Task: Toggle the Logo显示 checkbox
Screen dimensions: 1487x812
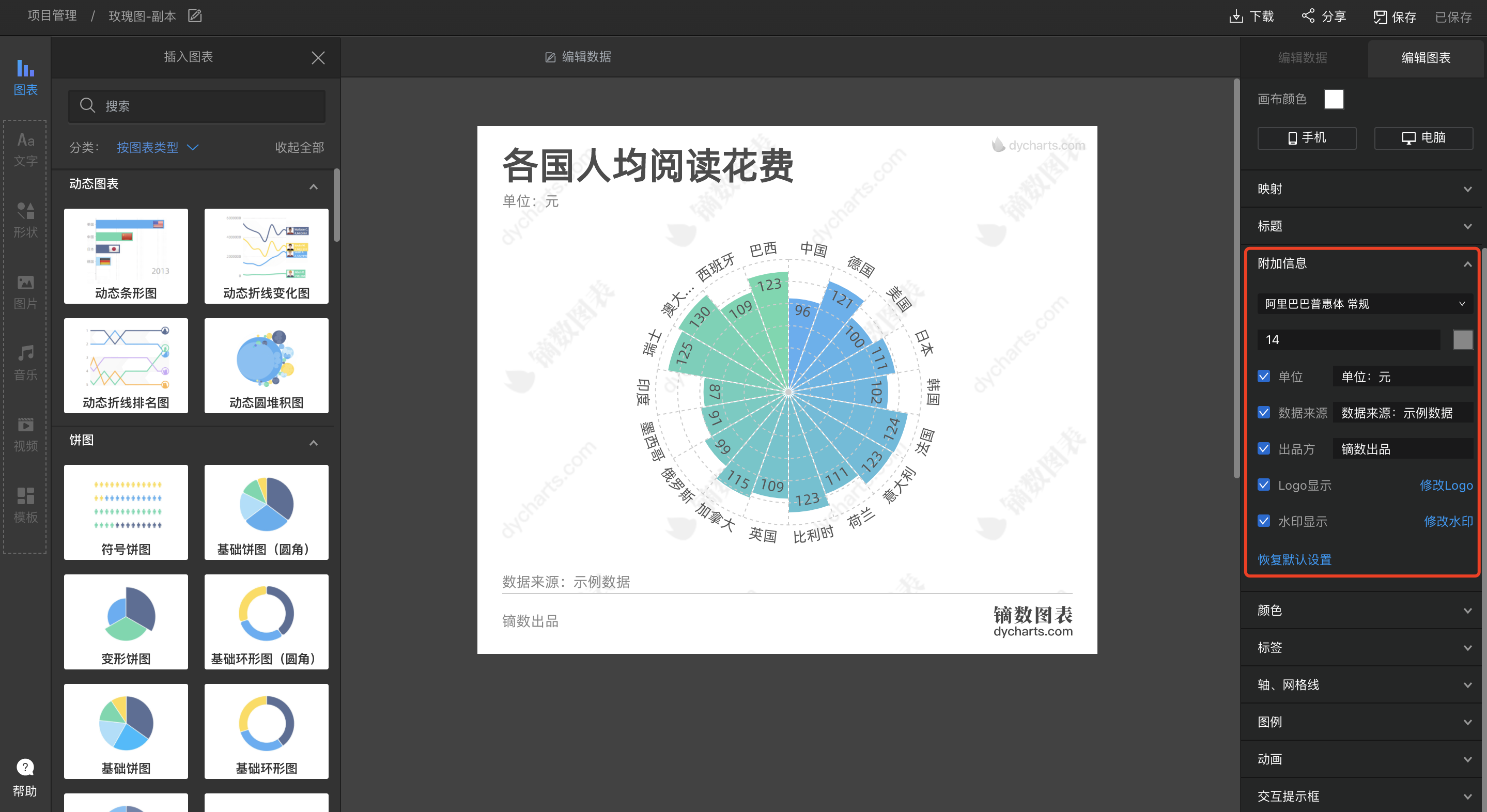Action: (1264, 485)
